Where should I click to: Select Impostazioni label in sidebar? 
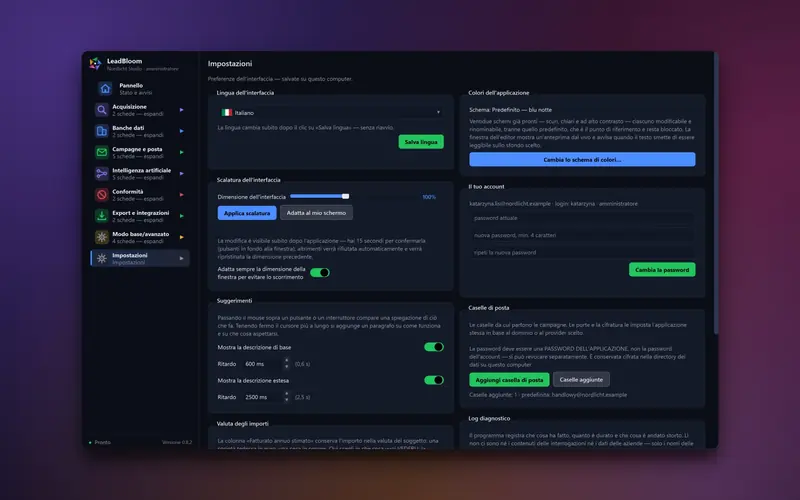click(x=130, y=256)
